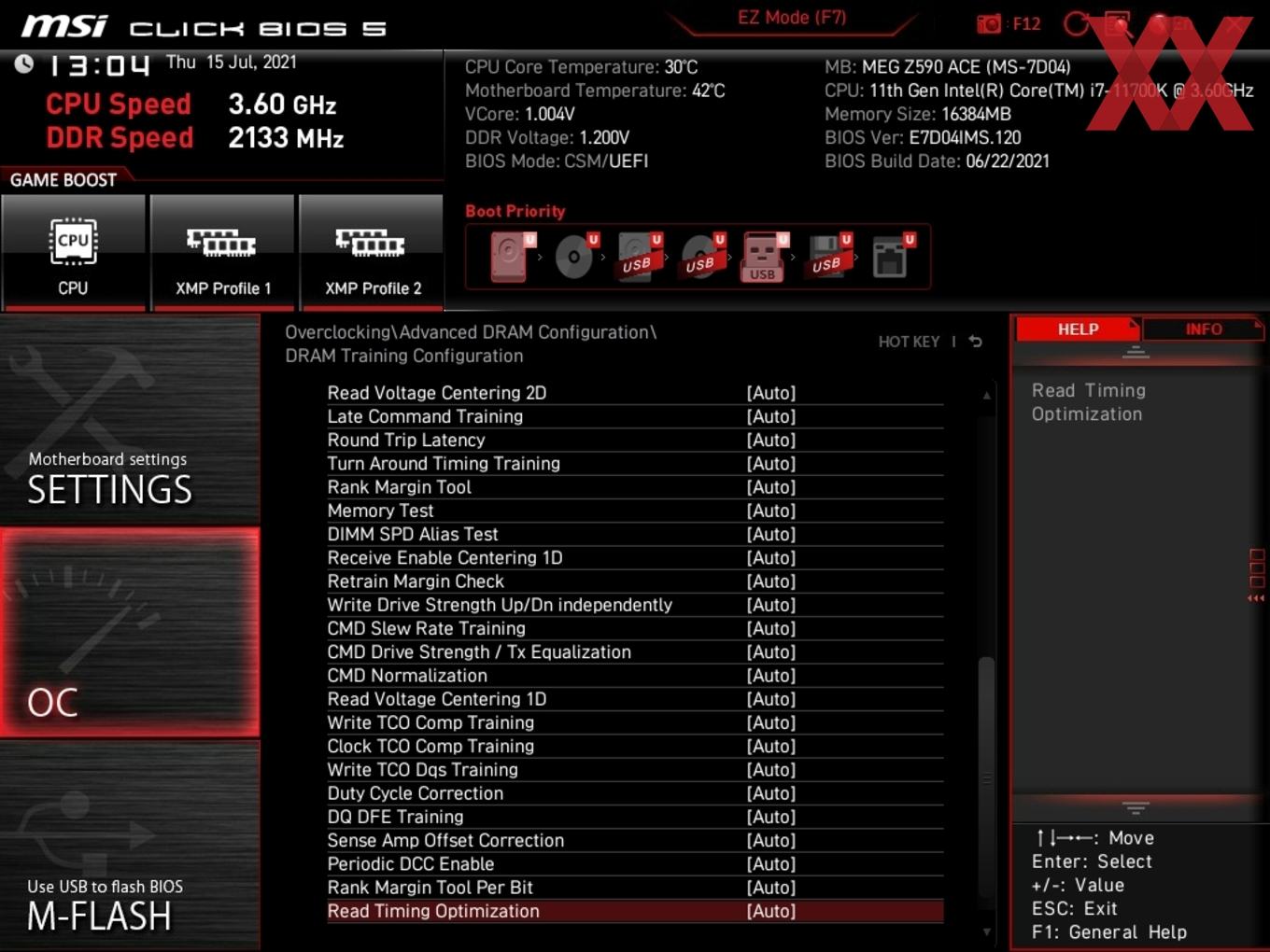Select Read Voltage Centering 1D setting
The width and height of the screenshot is (1270, 952).
pos(635,699)
